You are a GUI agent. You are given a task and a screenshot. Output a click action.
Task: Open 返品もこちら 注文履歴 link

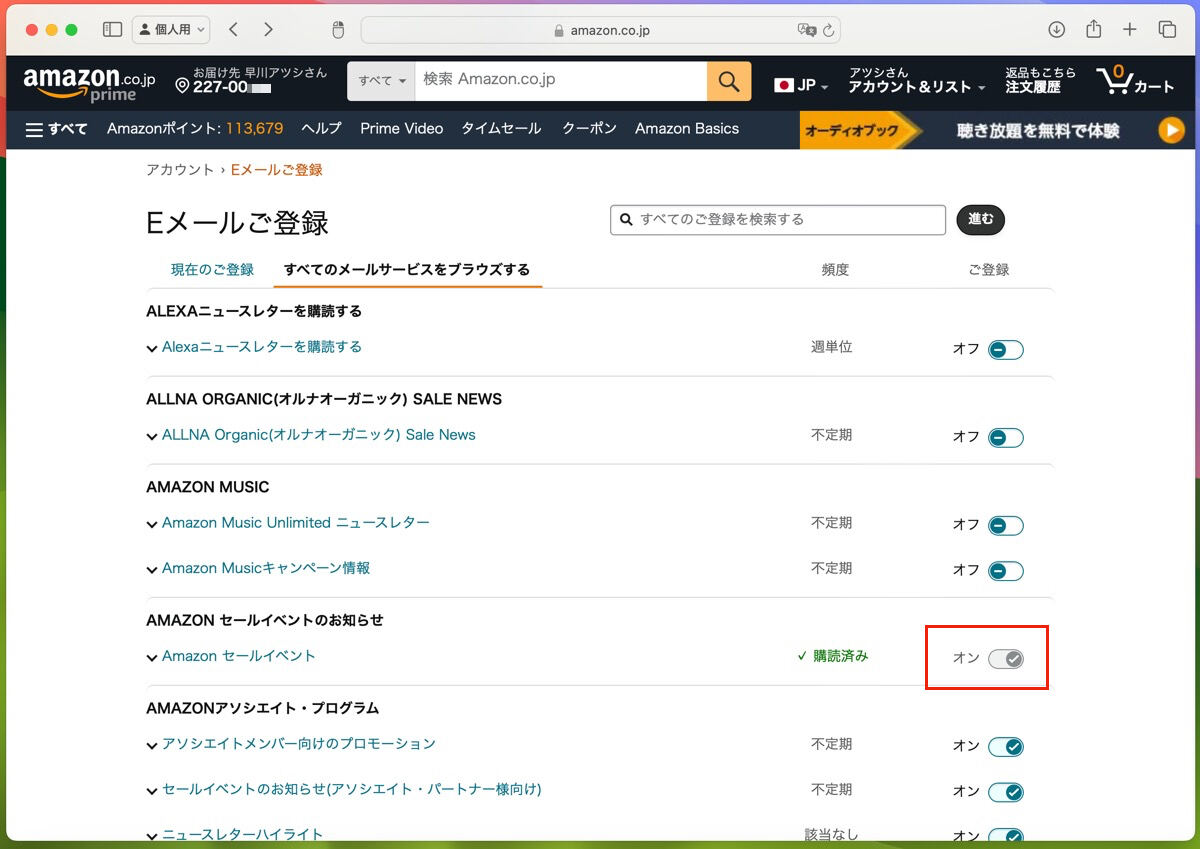[1041, 81]
